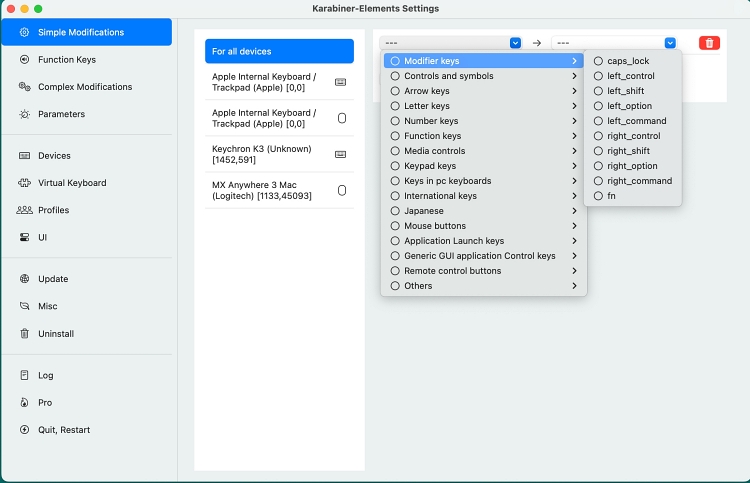
Task: Click mouse icon beside second Apple Internal Keyboard
Action: 342,118
